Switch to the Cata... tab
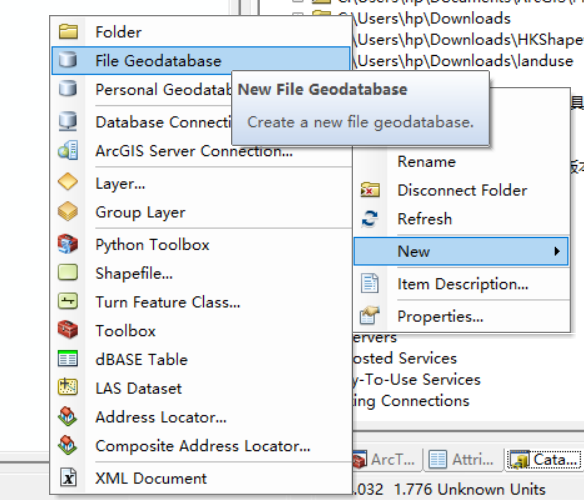The height and width of the screenshot is (500, 584). tap(543, 459)
